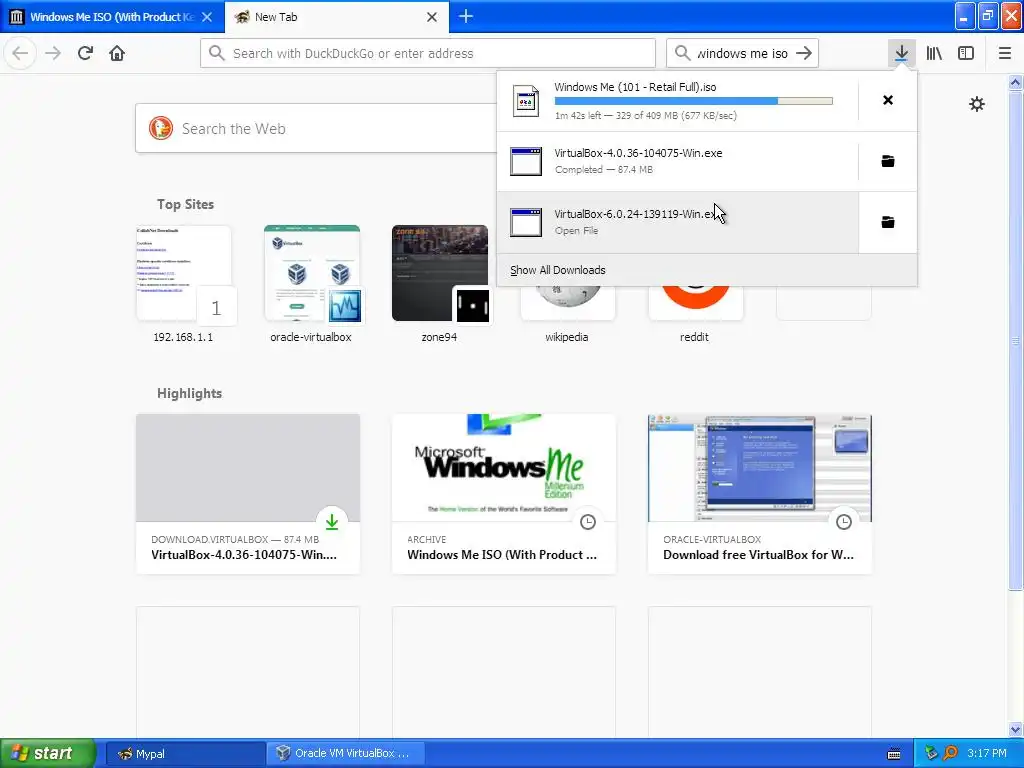The image size is (1024, 768).
Task: Reload the current page
Action: click(x=85, y=53)
